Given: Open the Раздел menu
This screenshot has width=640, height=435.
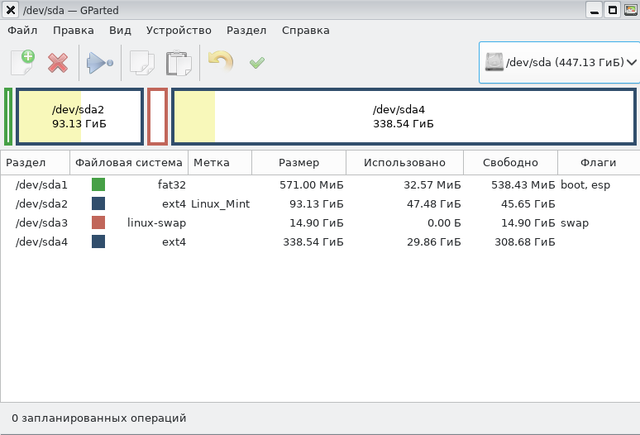Looking at the screenshot, I should coord(247,31).
